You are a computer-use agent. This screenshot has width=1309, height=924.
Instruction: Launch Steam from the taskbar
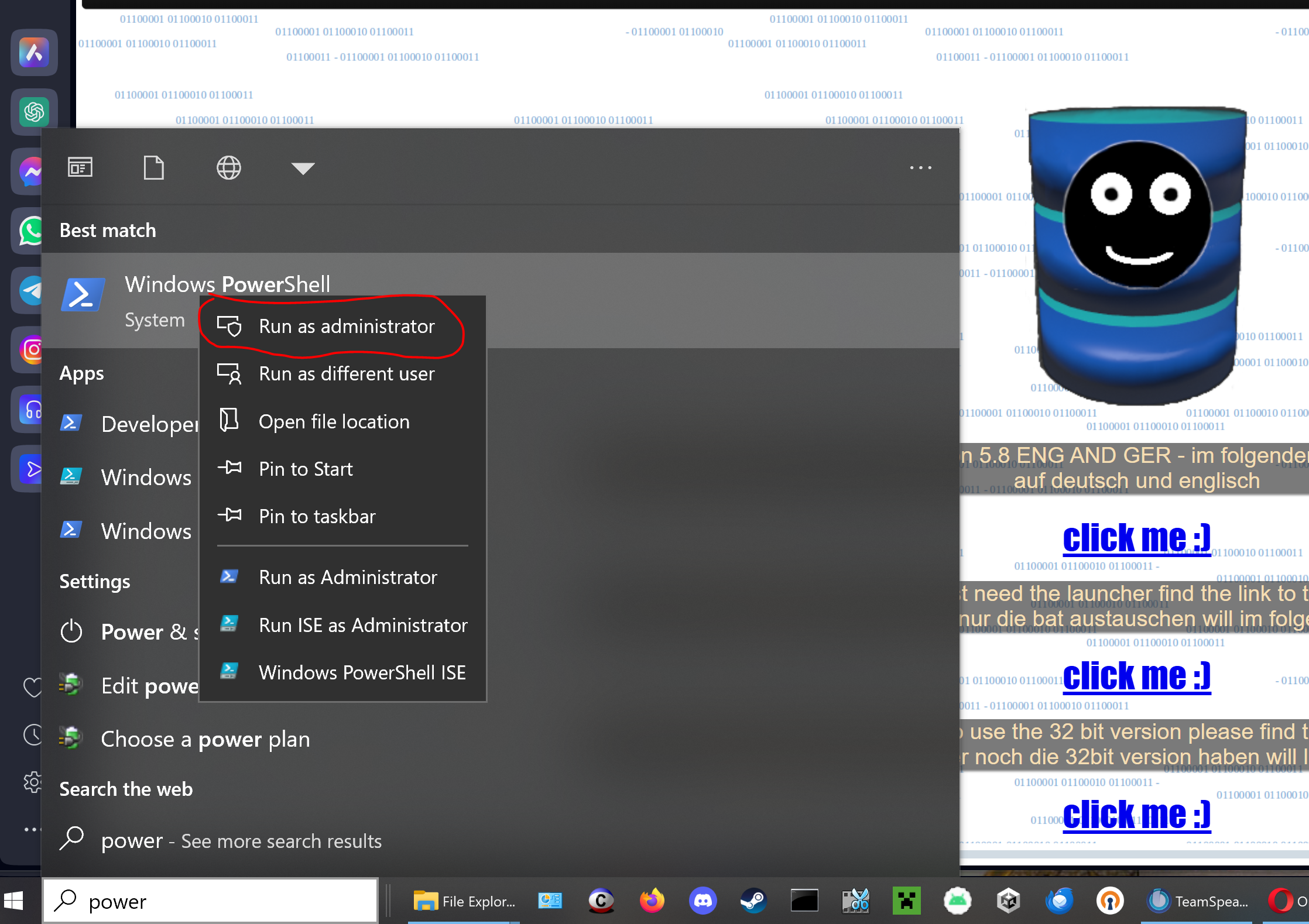click(753, 901)
